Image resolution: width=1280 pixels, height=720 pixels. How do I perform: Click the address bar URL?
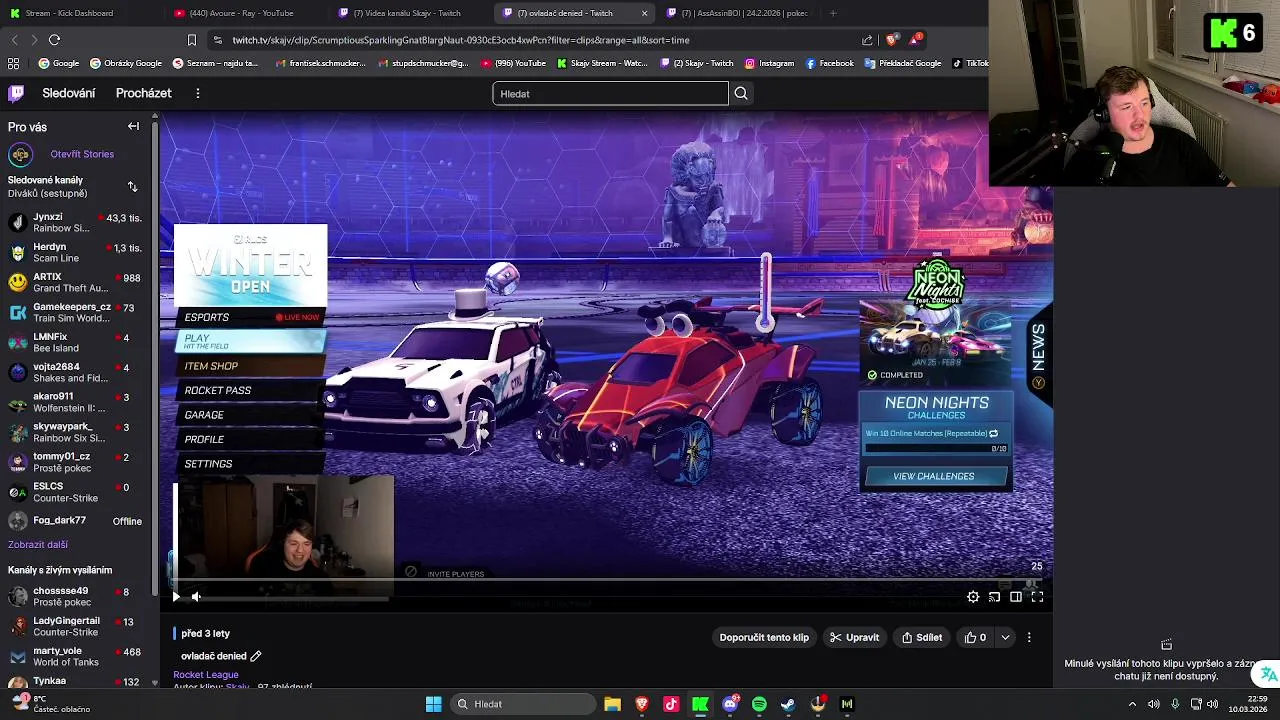pos(461,40)
